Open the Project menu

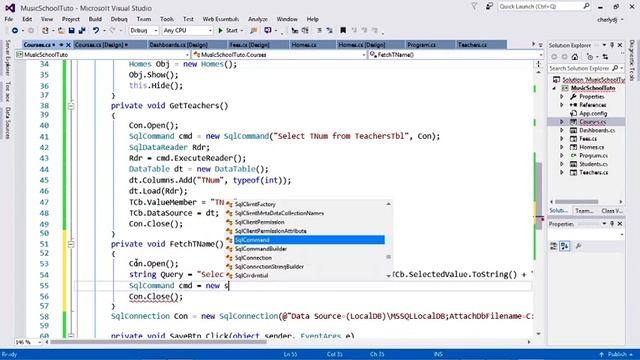[x=71, y=19]
